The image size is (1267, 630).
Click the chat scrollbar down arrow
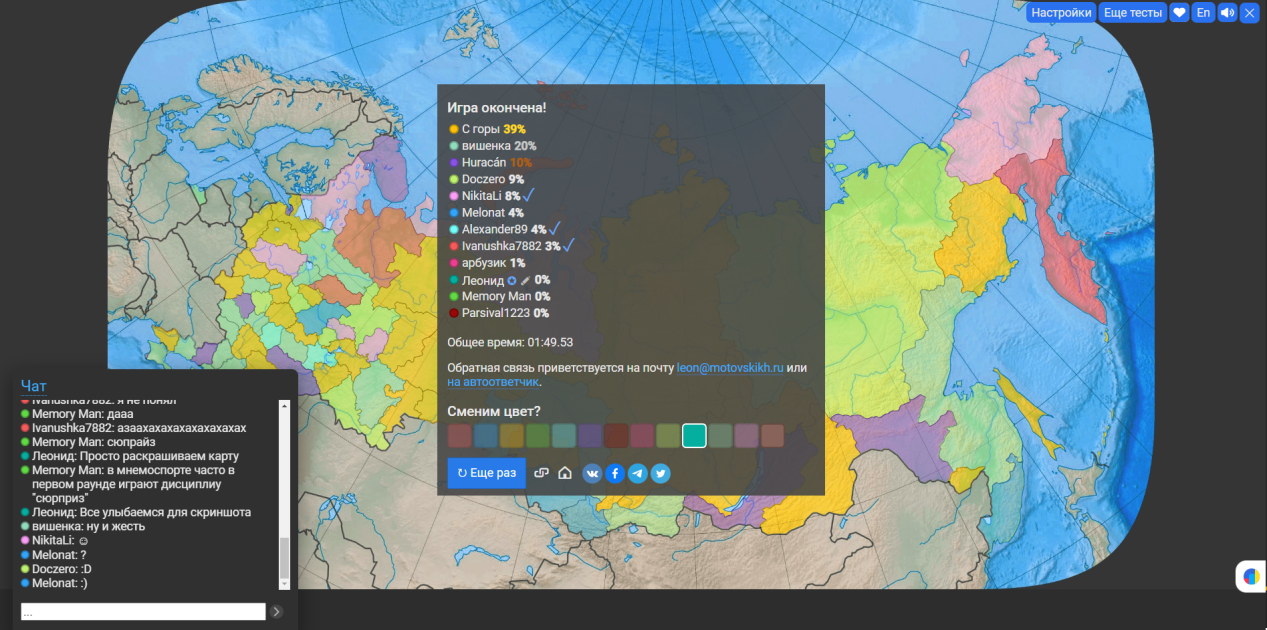click(284, 584)
